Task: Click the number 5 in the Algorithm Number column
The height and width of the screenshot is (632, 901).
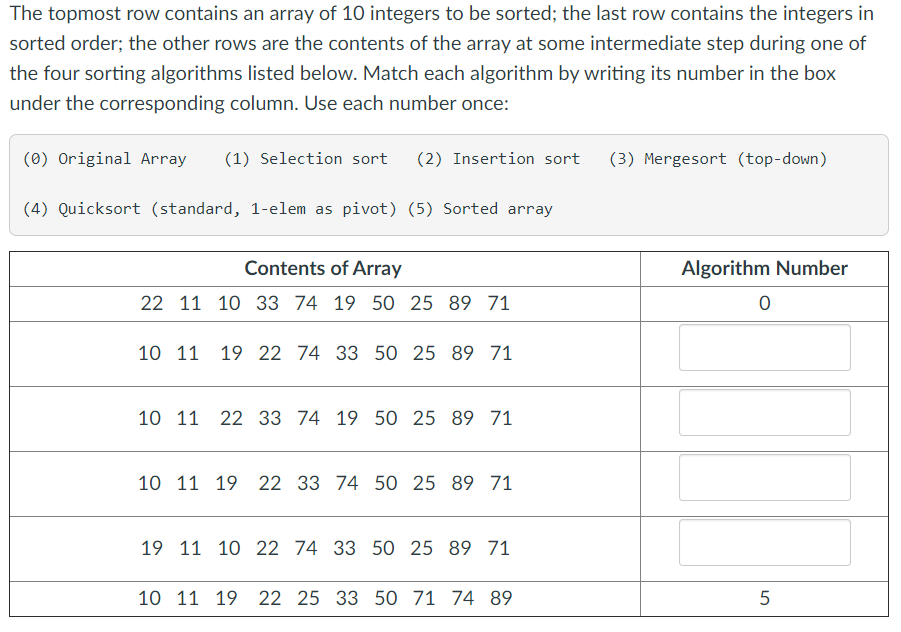Action: [x=764, y=598]
